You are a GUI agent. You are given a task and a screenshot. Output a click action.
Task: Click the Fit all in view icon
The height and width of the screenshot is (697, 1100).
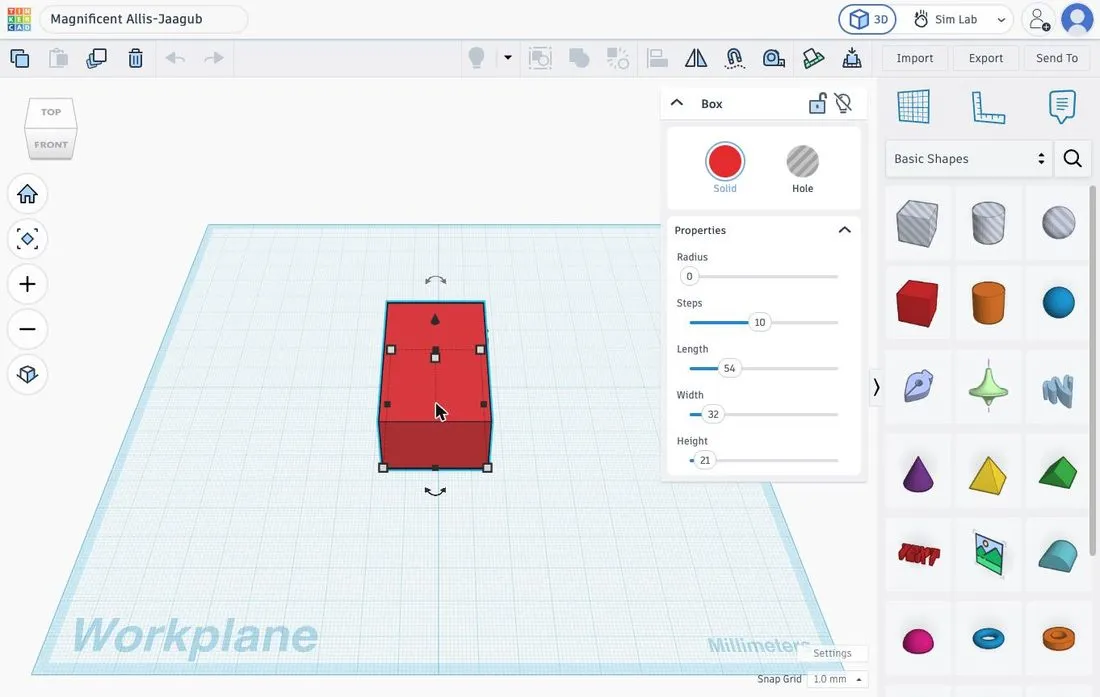pyautogui.click(x=27, y=239)
